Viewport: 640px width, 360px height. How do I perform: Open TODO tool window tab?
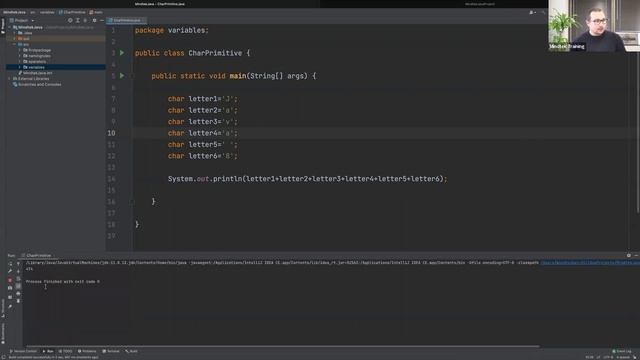click(65, 351)
